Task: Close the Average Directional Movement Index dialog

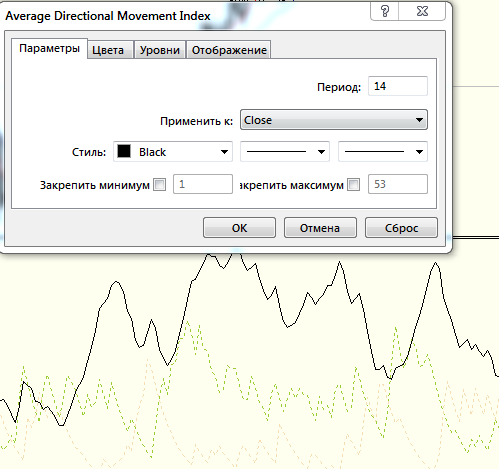Action: 422,11
